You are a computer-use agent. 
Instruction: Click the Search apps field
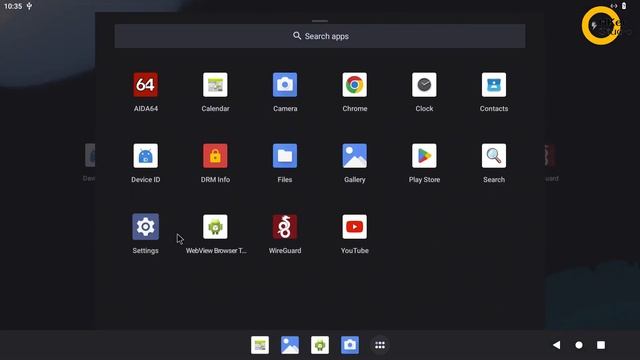pyautogui.click(x=320, y=36)
